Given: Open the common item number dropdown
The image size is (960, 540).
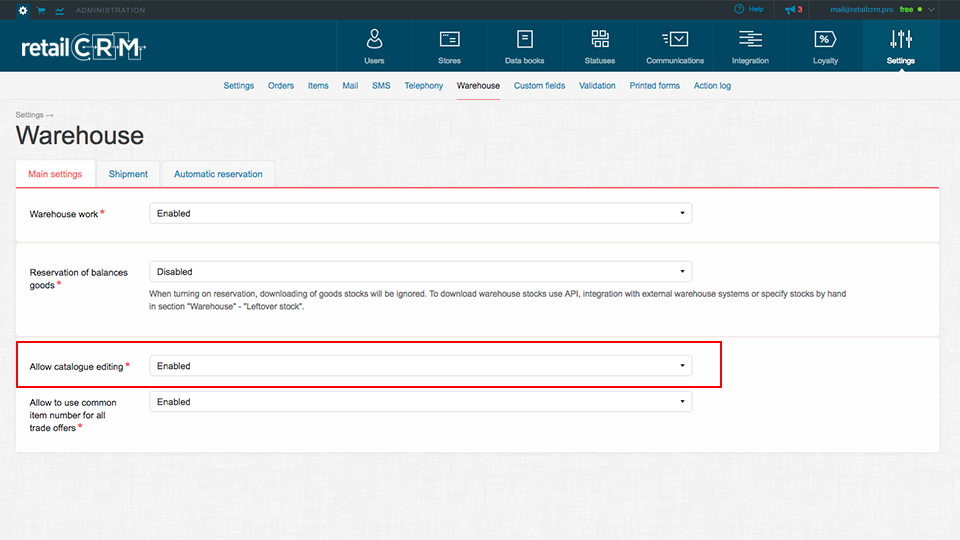Looking at the screenshot, I should tap(421, 402).
